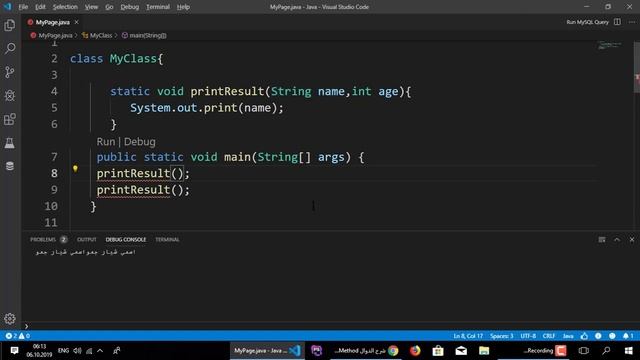Click the UTF-8 encoding status entry
This screenshot has width=640, height=360.
(528, 336)
